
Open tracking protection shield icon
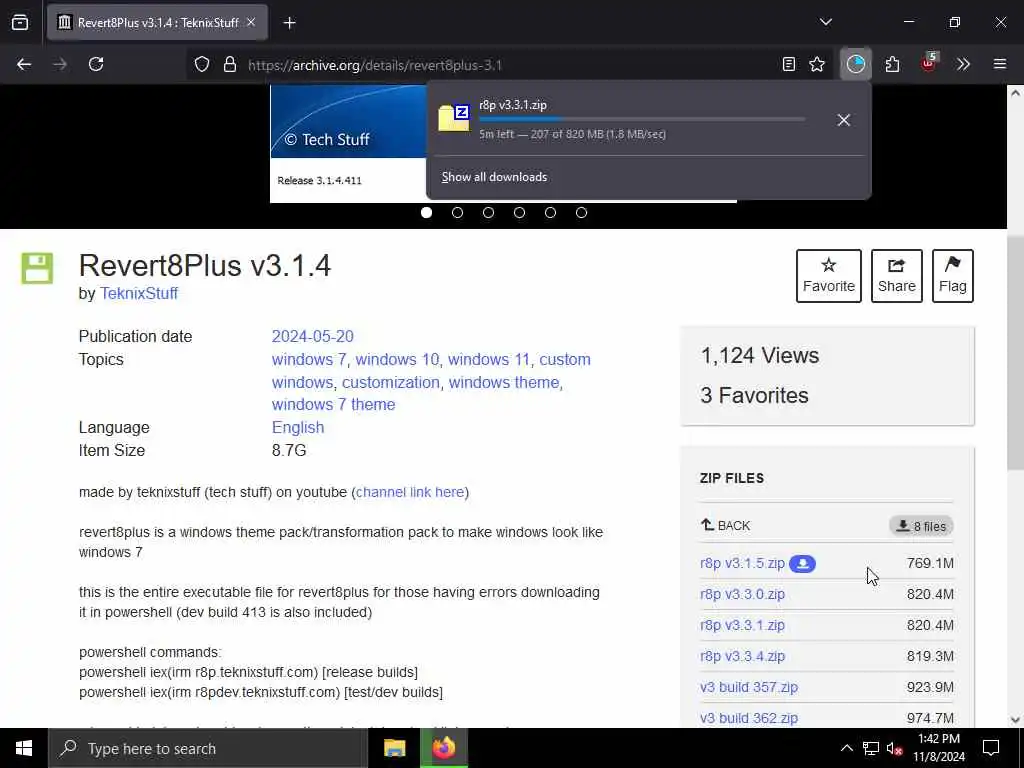click(x=202, y=65)
